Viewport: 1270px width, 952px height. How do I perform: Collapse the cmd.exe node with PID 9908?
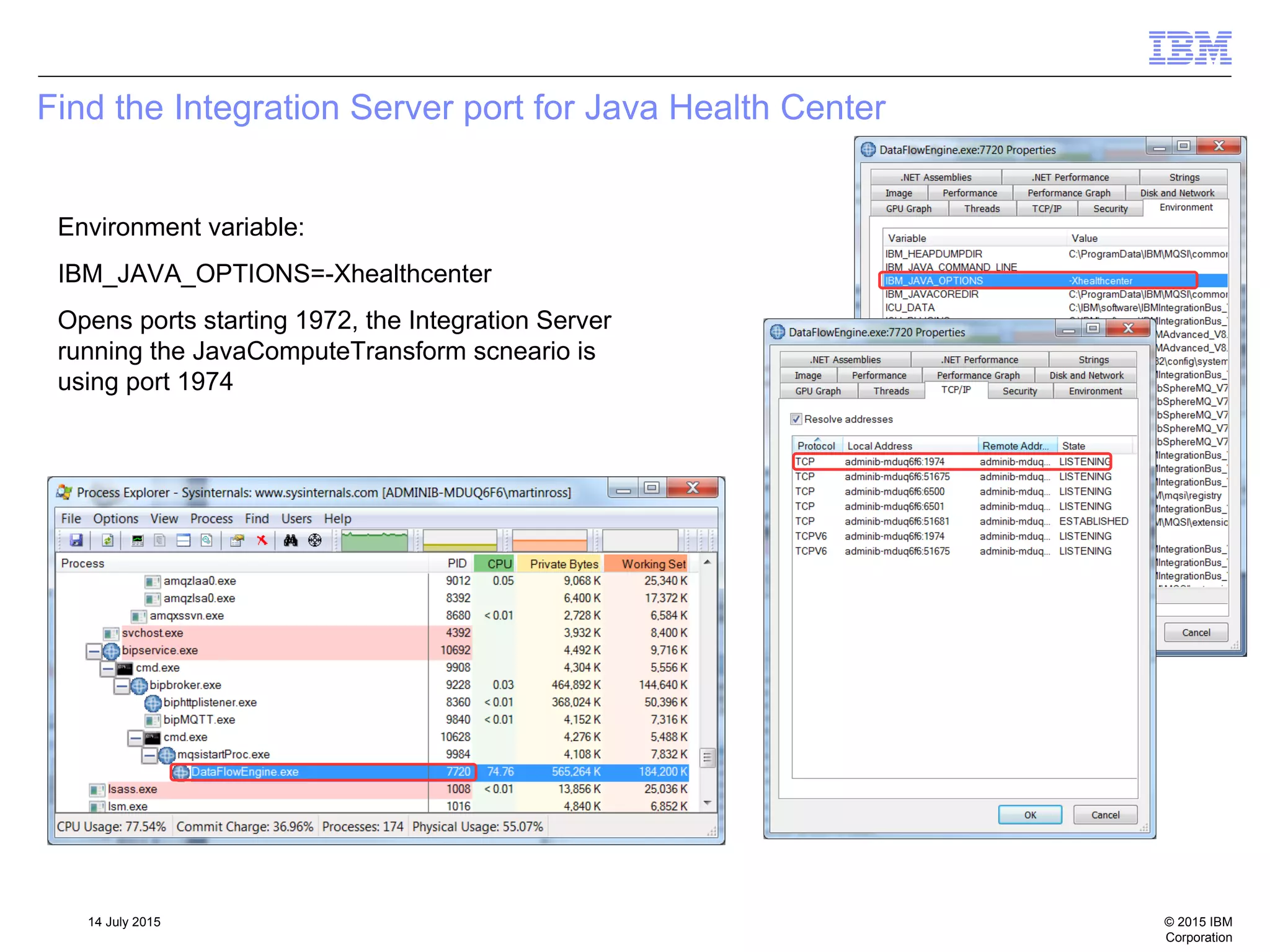click(x=107, y=669)
